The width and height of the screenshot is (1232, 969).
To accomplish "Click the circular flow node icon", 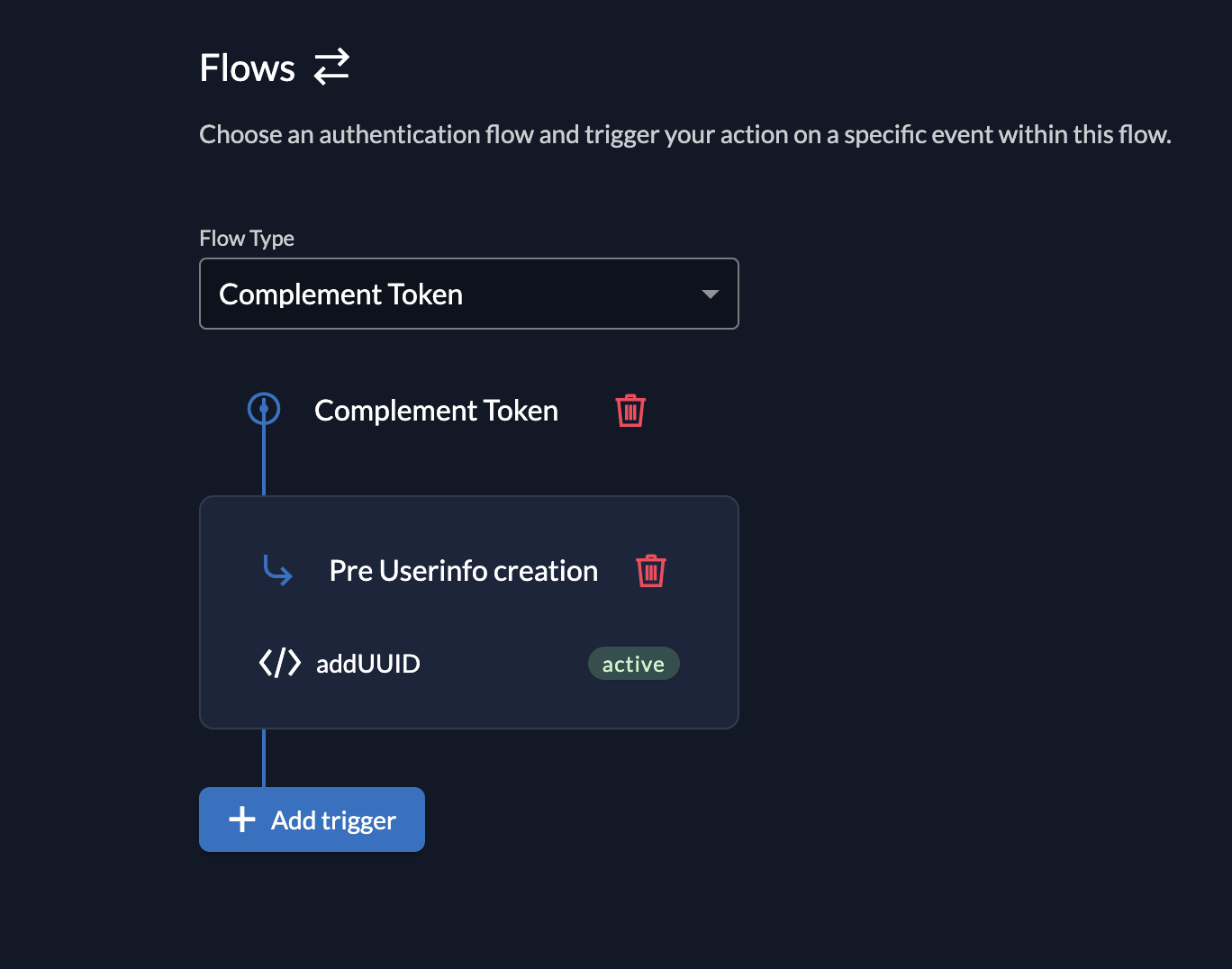I will click(x=264, y=409).
